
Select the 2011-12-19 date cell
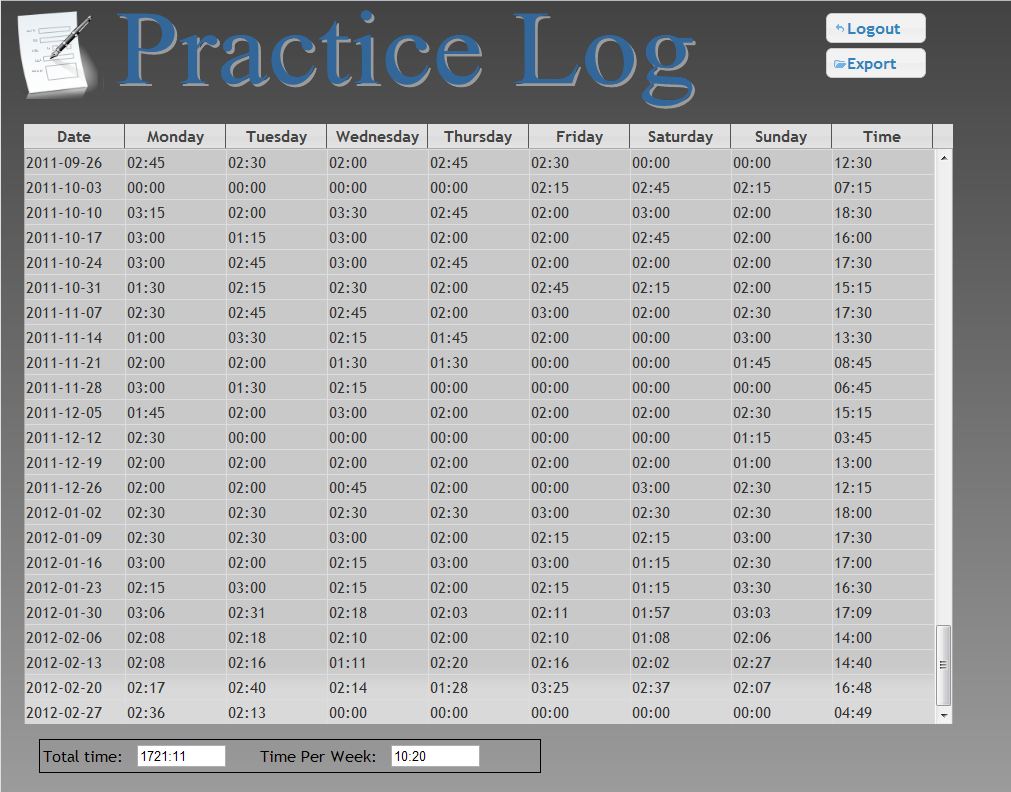click(x=74, y=463)
